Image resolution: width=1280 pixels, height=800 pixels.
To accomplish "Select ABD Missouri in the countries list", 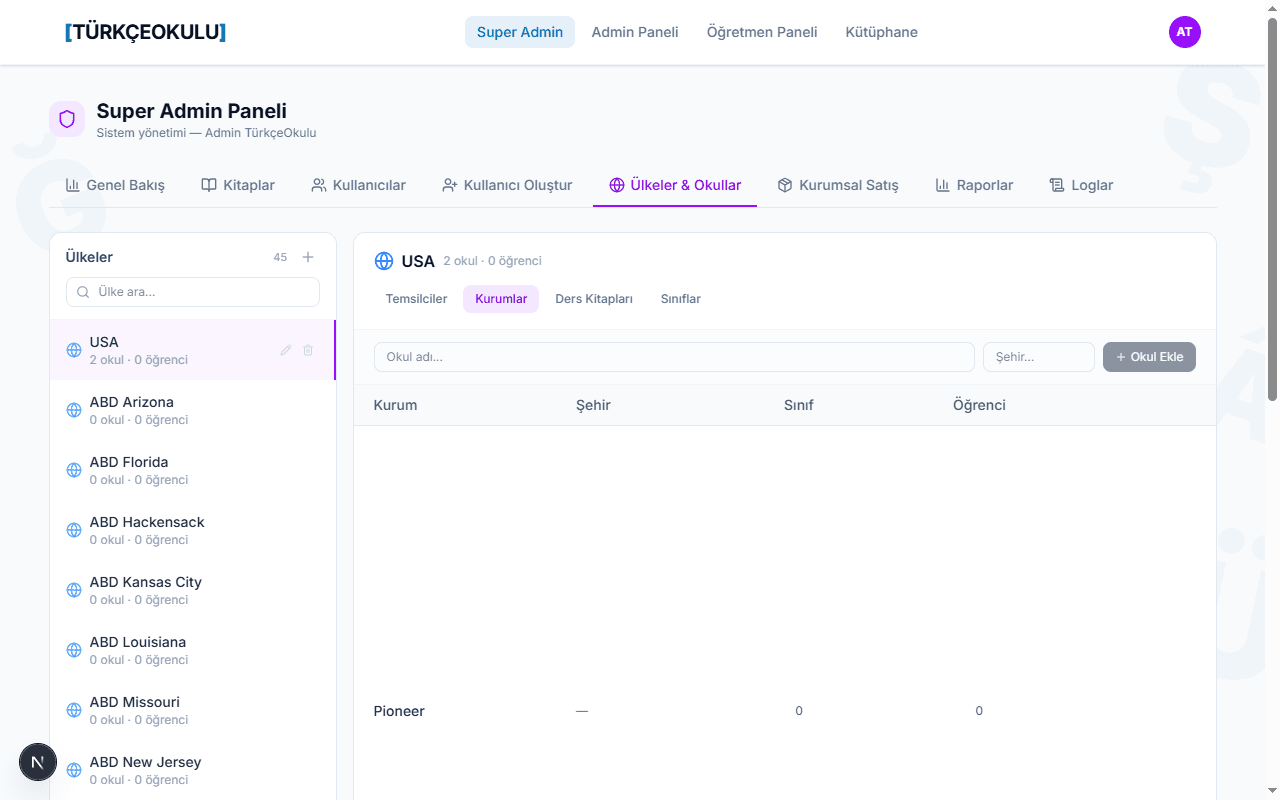I will [193, 710].
